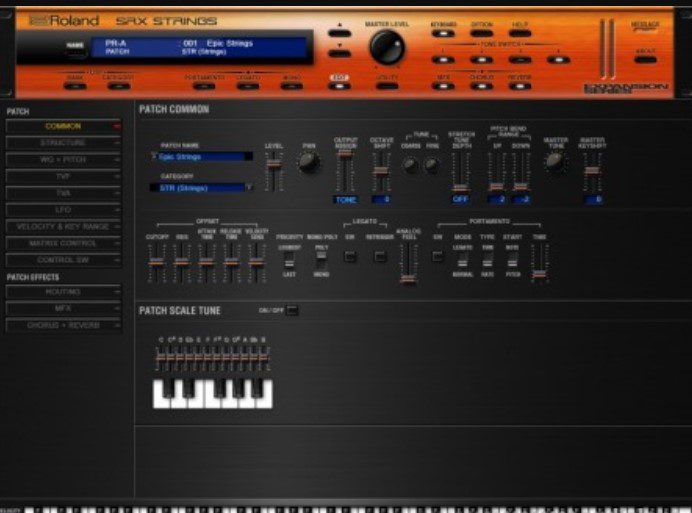The image size is (692, 513).
Task: Click the Name button beside the patch display
Action: [75, 53]
